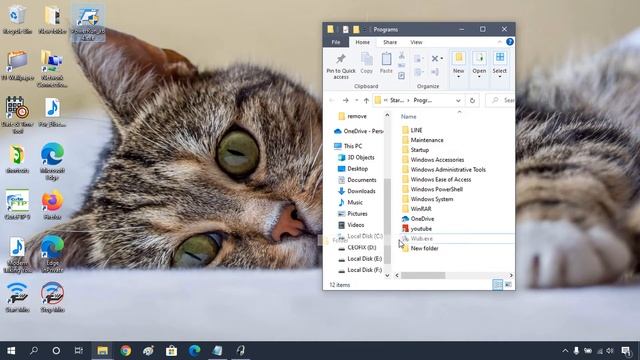The height and width of the screenshot is (360, 640).
Task: Click the Progr... breadcrumb in address bar
Action: 422,100
